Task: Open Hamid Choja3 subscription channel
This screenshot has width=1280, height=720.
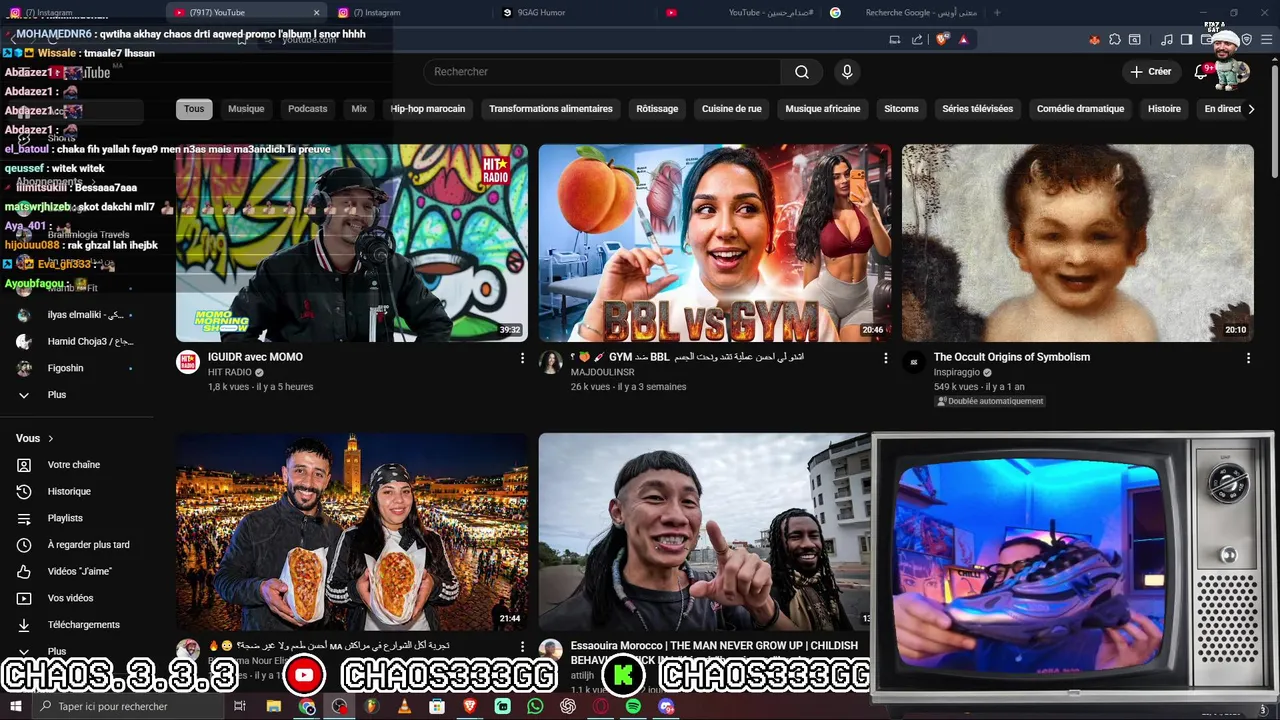Action: pyautogui.click(x=90, y=341)
